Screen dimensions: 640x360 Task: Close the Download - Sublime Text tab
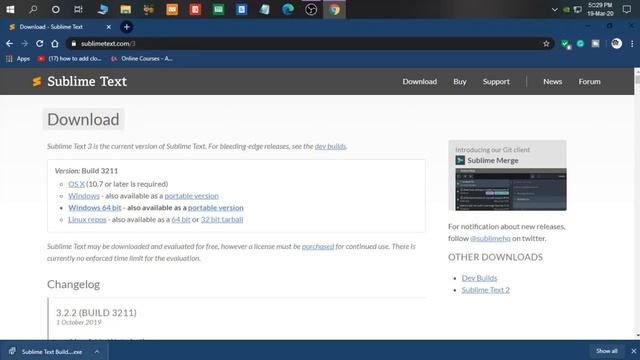click(109, 27)
